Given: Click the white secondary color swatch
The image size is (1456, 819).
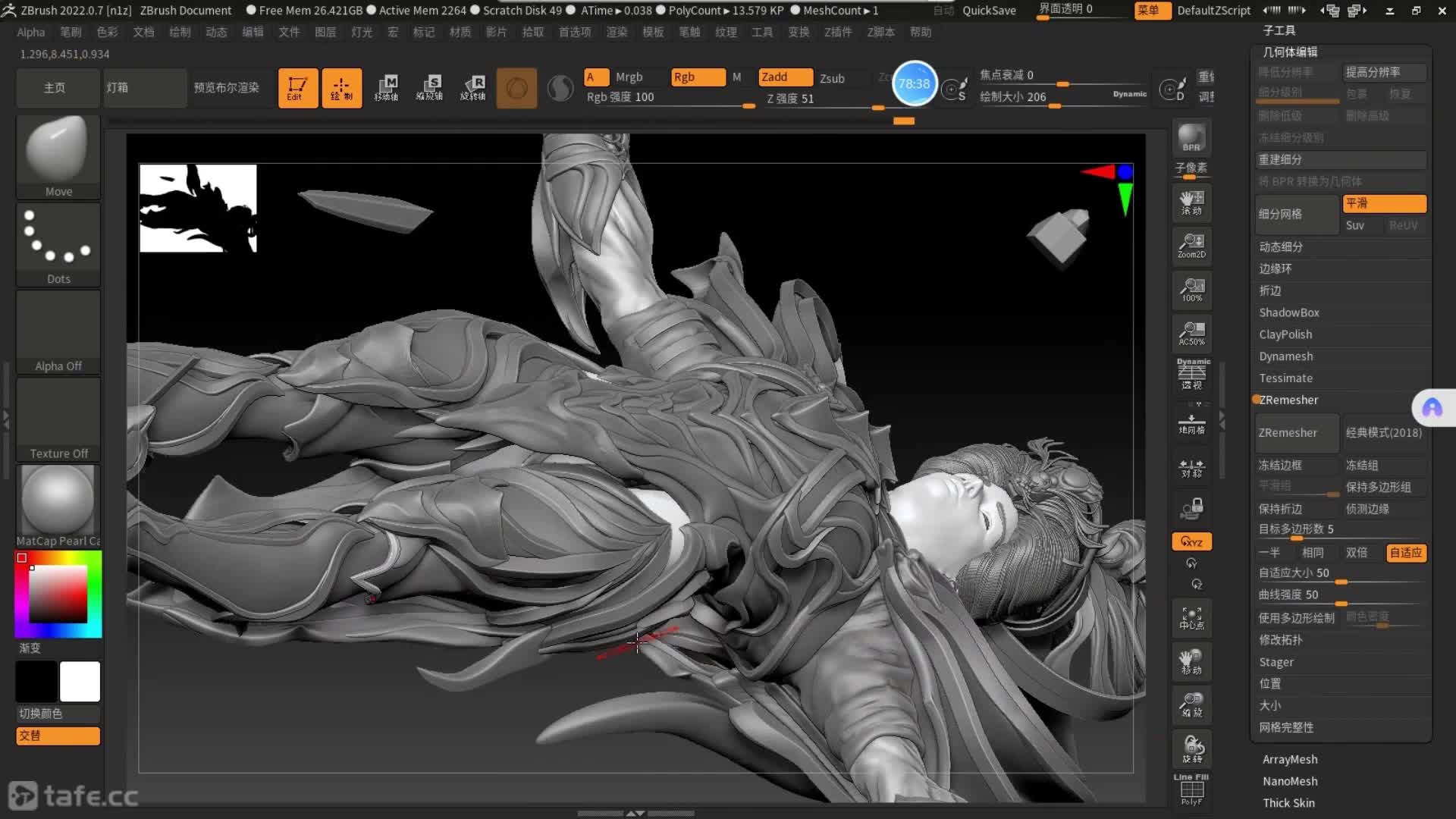Looking at the screenshot, I should (80, 681).
